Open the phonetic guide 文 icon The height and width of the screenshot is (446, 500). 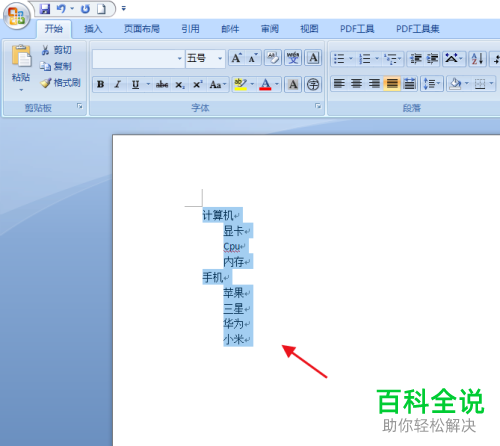coord(293,58)
